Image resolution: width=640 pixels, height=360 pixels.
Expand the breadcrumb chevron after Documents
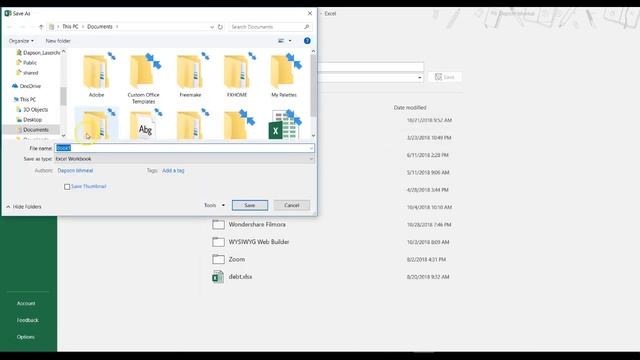click(x=117, y=27)
